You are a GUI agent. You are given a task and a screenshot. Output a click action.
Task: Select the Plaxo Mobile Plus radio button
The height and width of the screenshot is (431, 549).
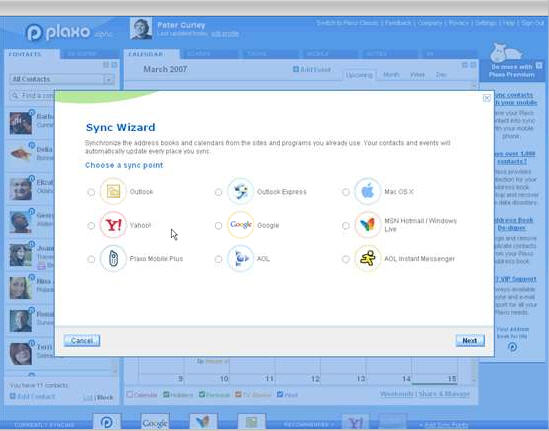point(91,259)
